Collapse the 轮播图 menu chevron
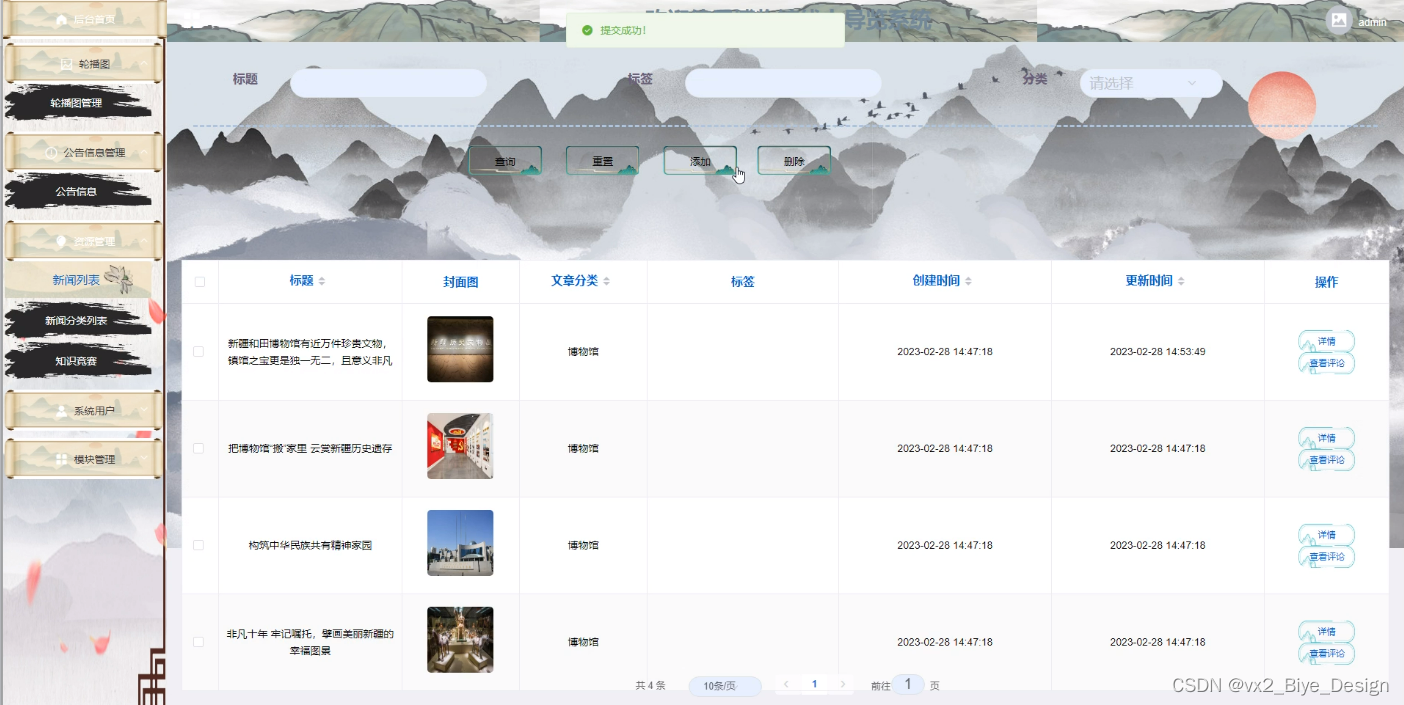Image resolution: width=1404 pixels, height=705 pixels. 145,63
